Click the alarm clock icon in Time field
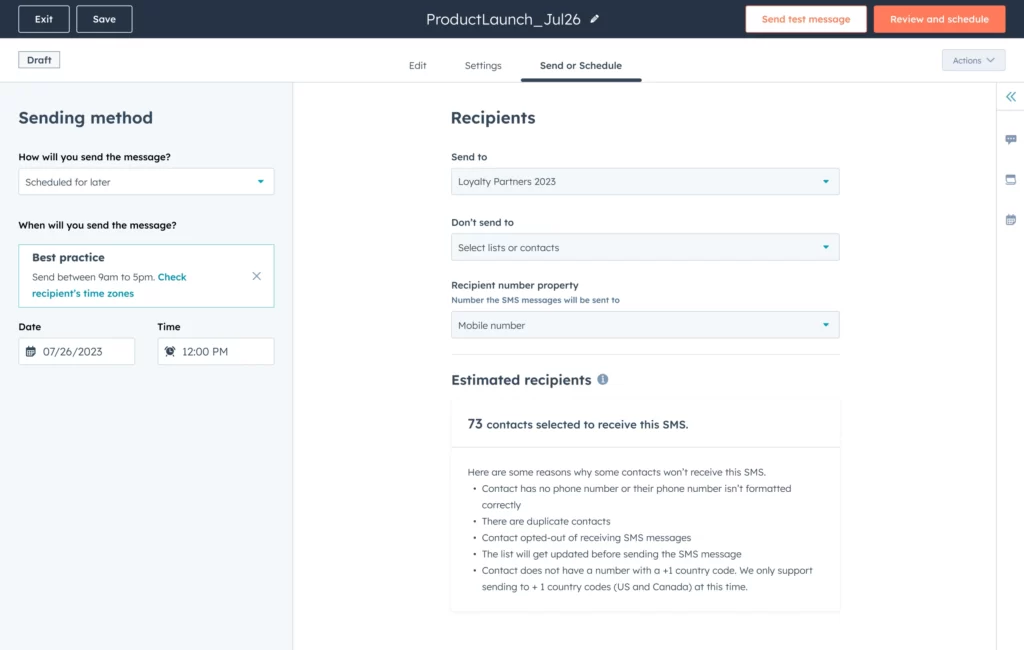Screen dimensions: 1024x650 tap(170, 352)
